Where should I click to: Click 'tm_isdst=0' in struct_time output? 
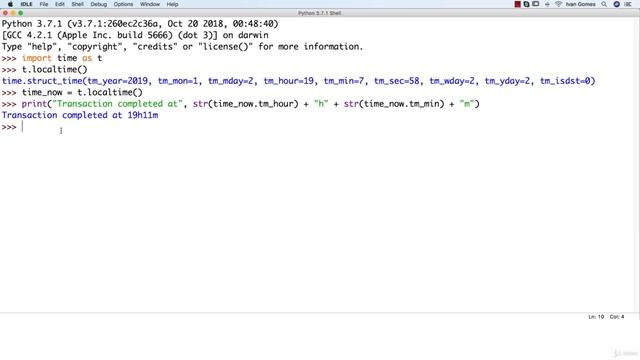(x=565, y=81)
